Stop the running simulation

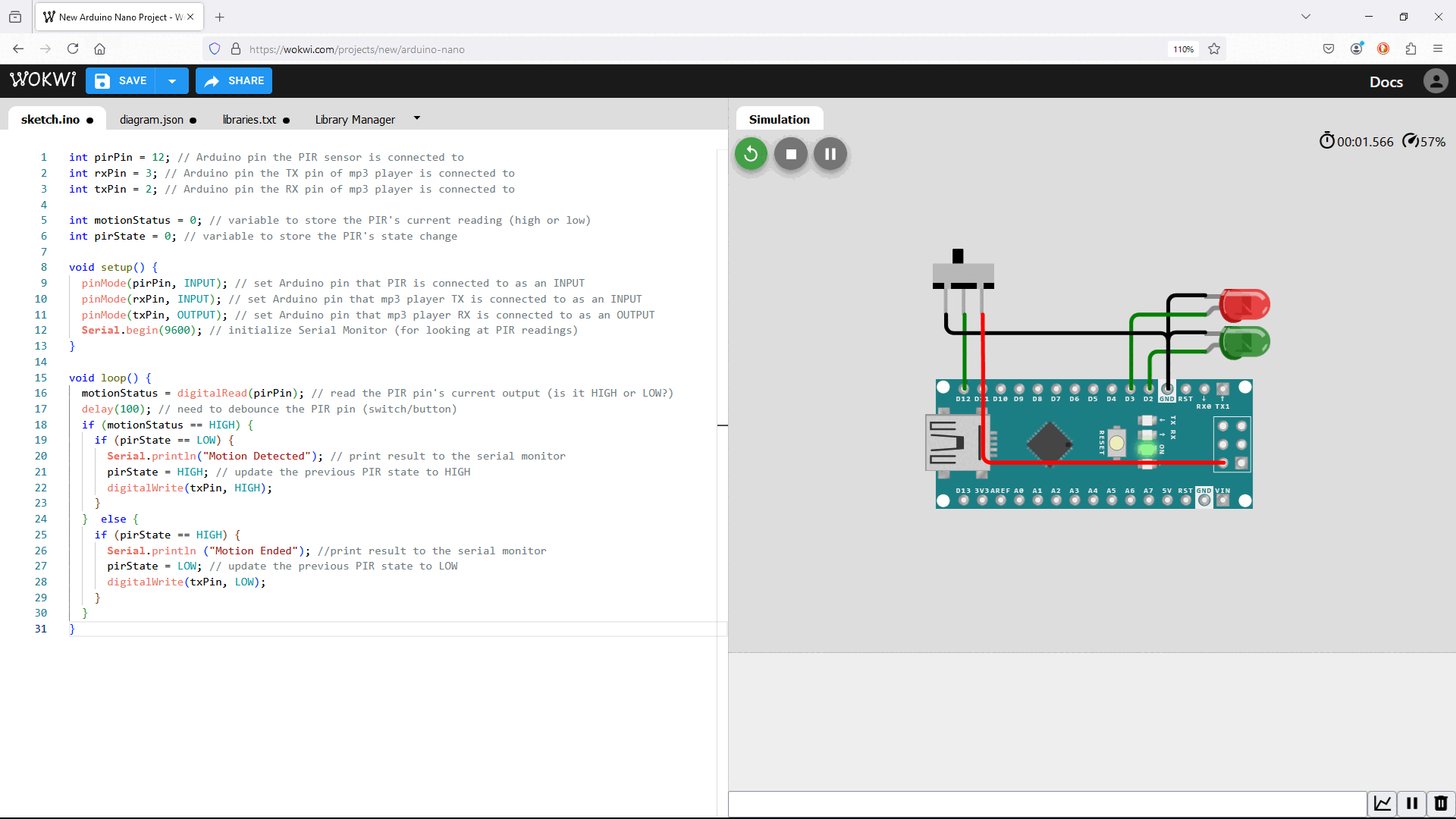[x=791, y=155]
